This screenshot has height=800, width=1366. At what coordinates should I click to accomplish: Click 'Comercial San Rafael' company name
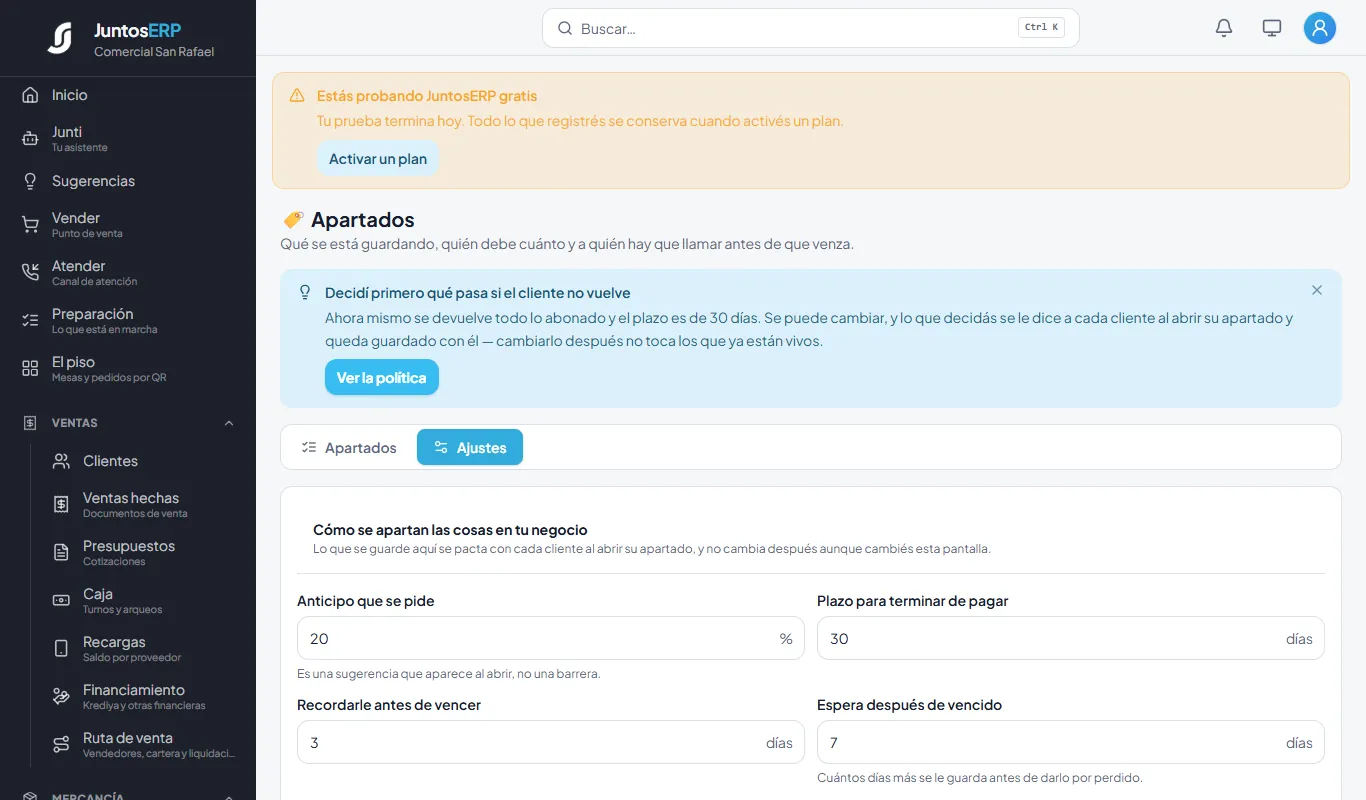pos(154,52)
